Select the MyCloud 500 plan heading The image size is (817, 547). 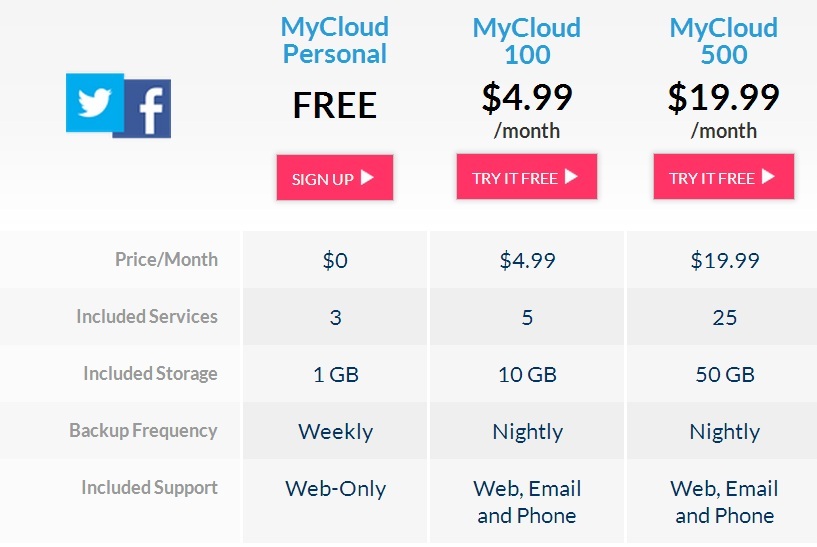click(724, 41)
